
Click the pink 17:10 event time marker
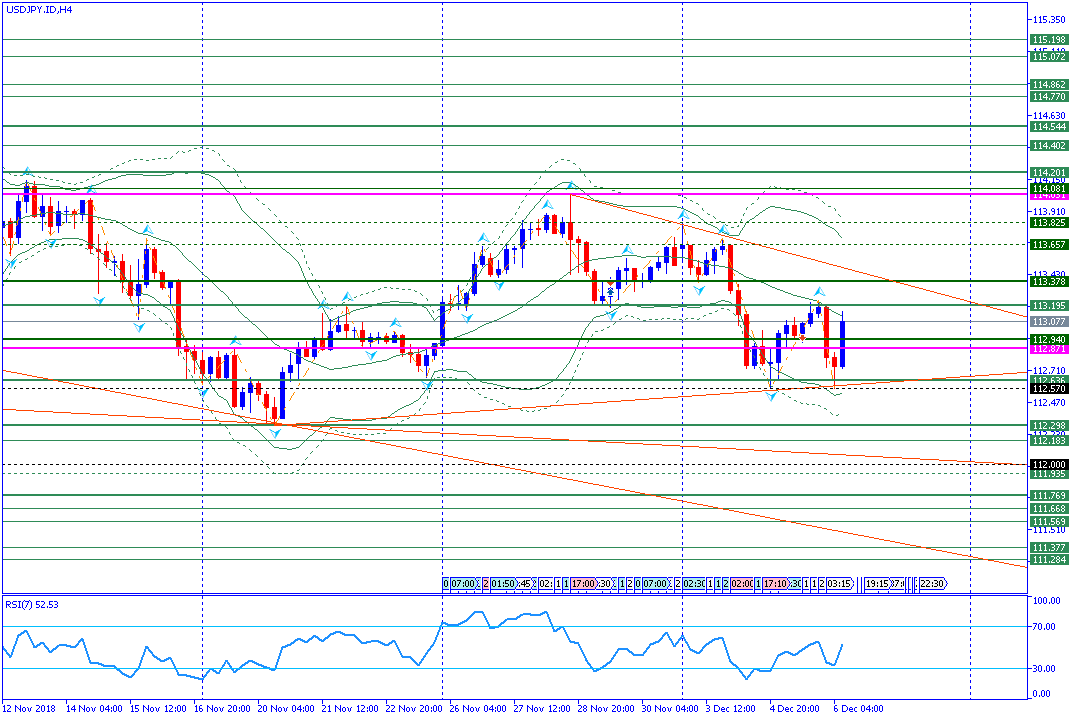(x=775, y=584)
